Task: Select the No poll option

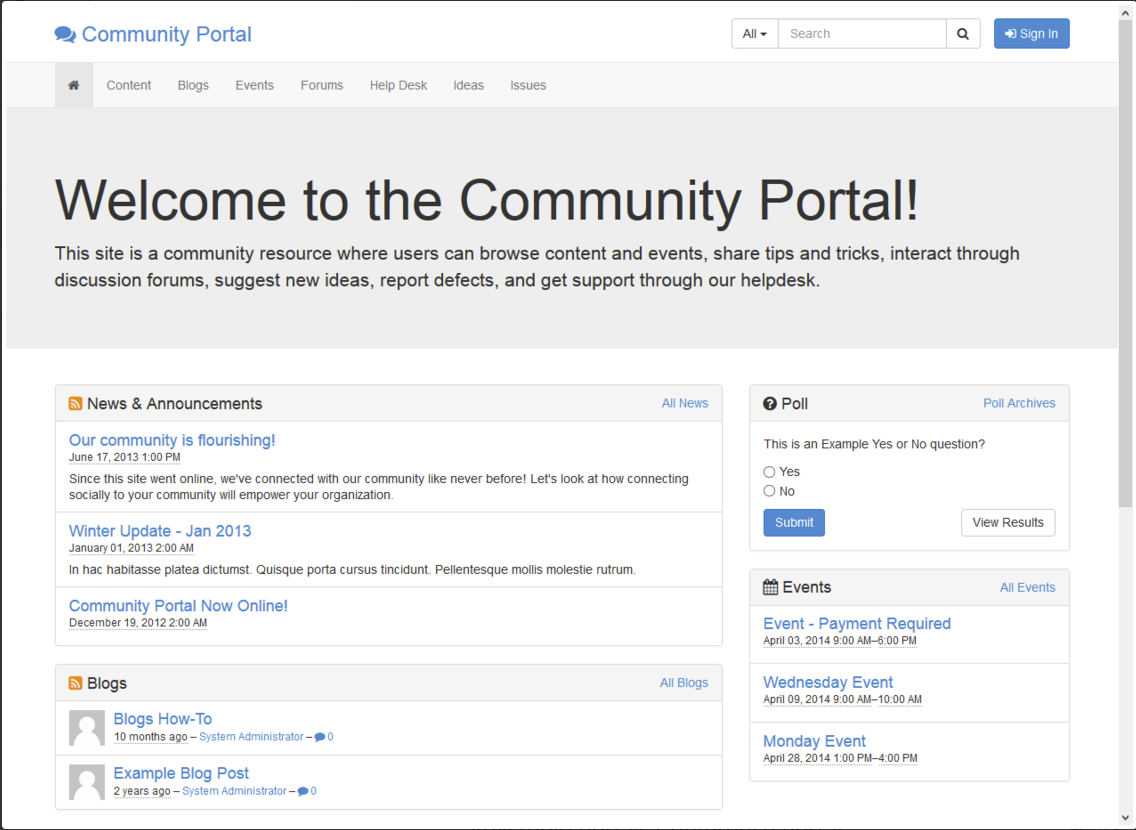Action: [x=769, y=491]
